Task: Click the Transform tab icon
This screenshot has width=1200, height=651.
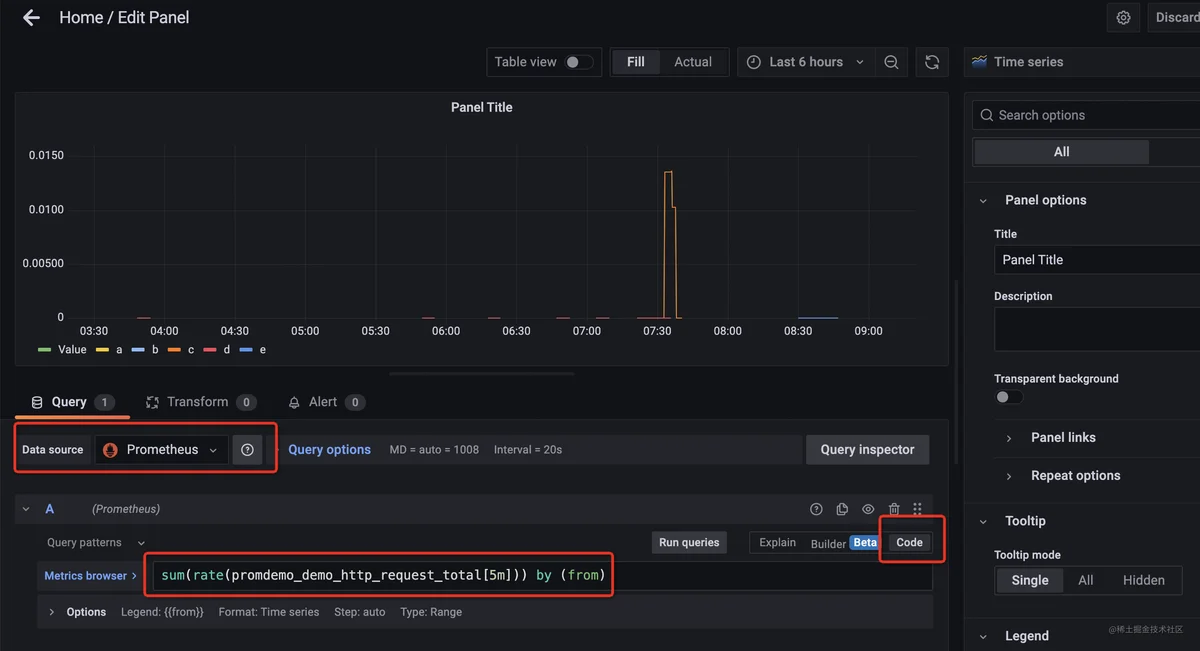Action: 152,402
